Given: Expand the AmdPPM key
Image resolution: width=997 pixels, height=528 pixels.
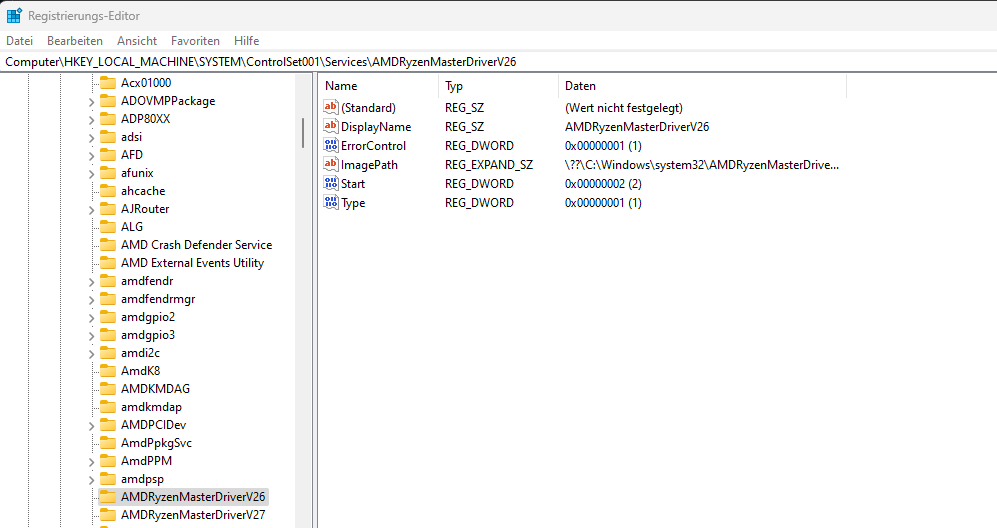Looking at the screenshot, I should coord(91,461).
